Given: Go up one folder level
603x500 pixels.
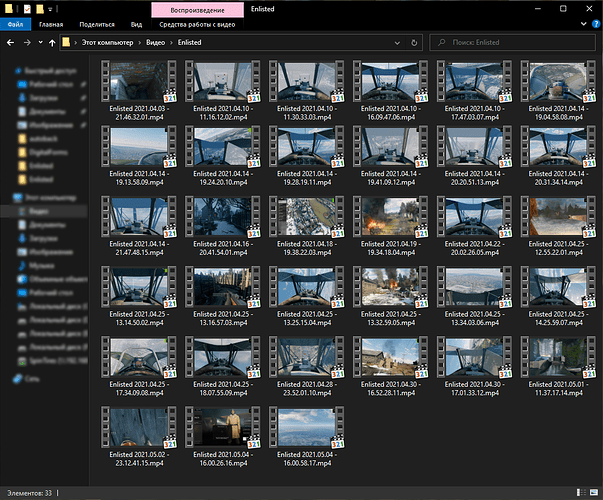Looking at the screenshot, I should click(x=52, y=43).
